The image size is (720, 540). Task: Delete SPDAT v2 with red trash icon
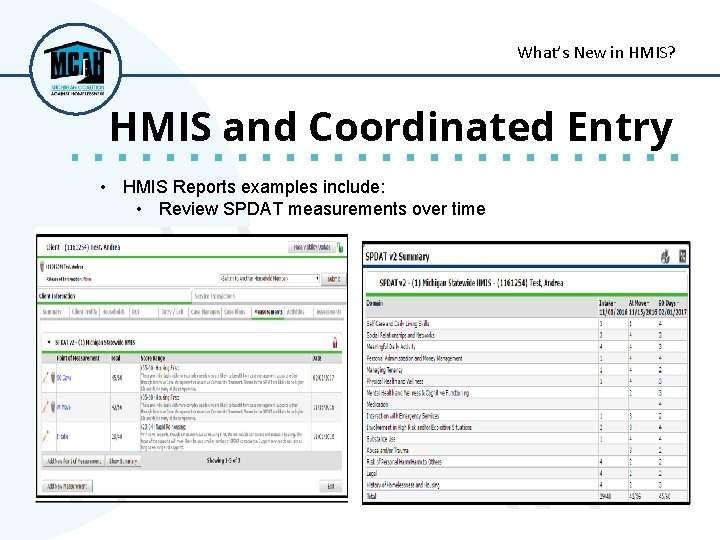(335, 343)
